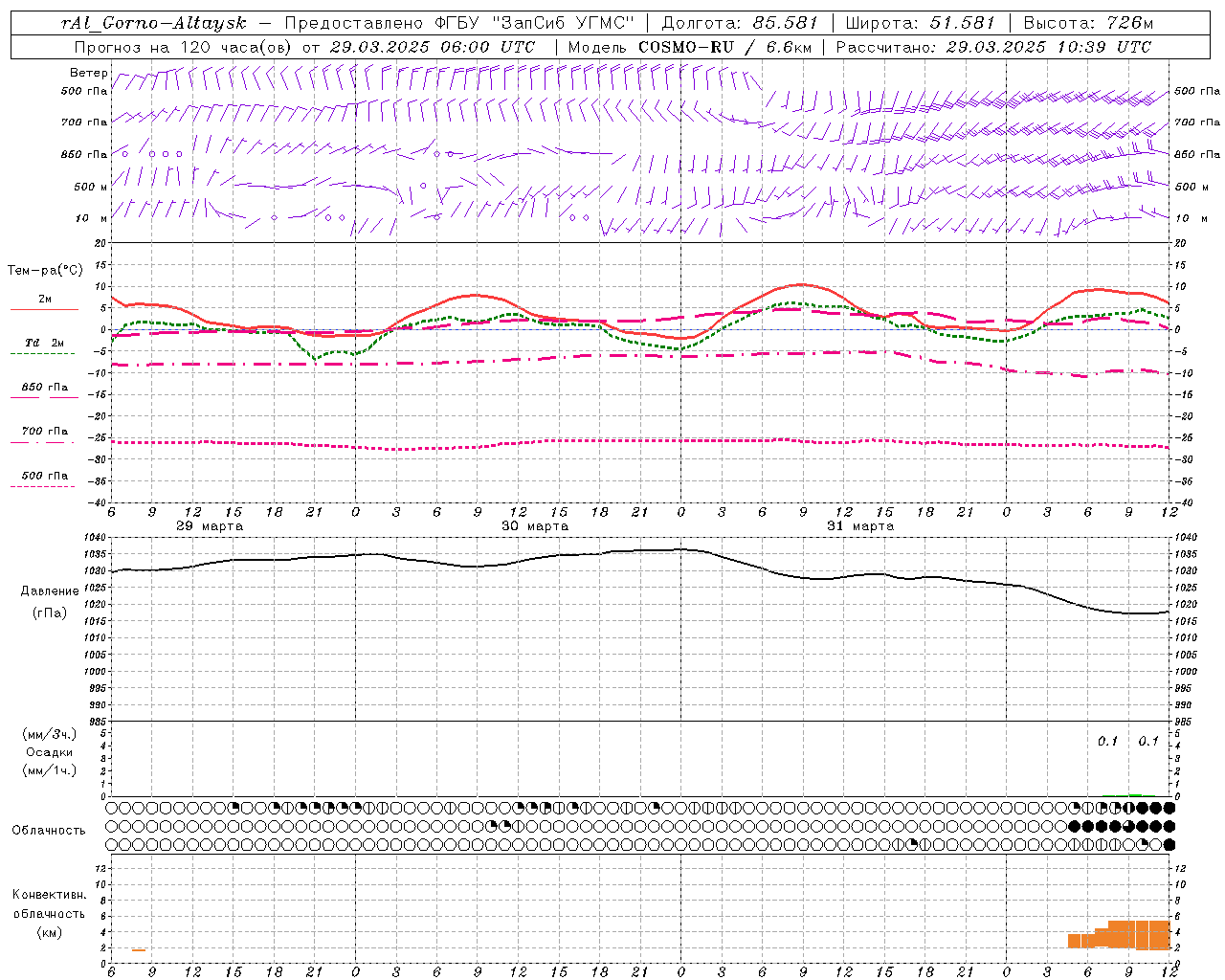Click the 29 марта date label
The image size is (1225, 980).
click(210, 526)
